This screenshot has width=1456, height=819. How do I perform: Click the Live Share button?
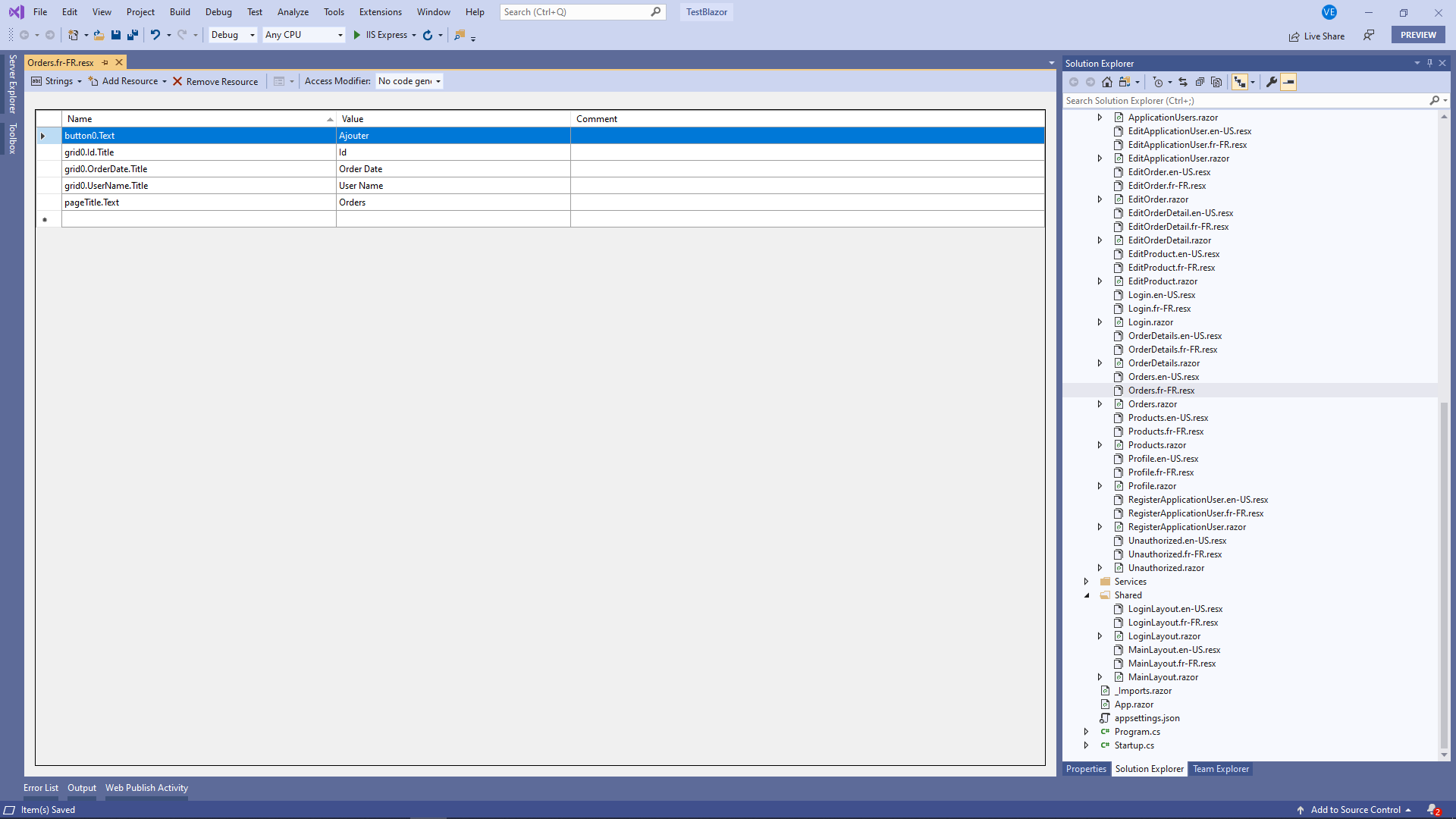pos(1316,36)
